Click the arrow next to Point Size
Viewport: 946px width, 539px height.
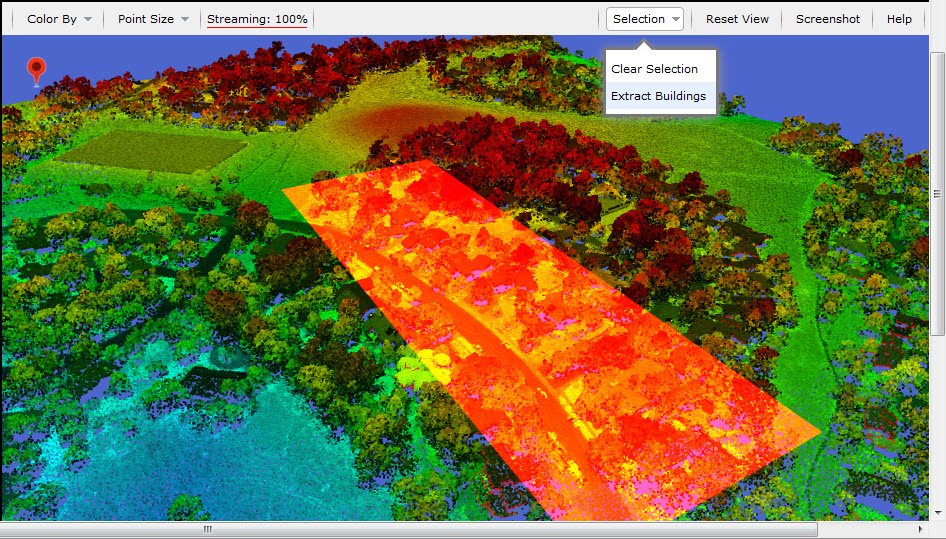185,20
